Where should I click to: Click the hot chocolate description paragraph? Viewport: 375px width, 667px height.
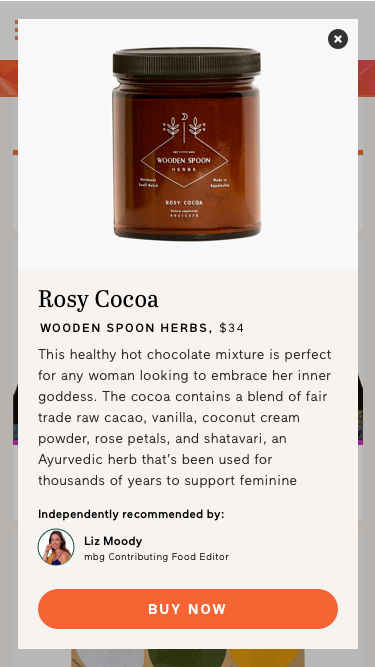tap(185, 417)
